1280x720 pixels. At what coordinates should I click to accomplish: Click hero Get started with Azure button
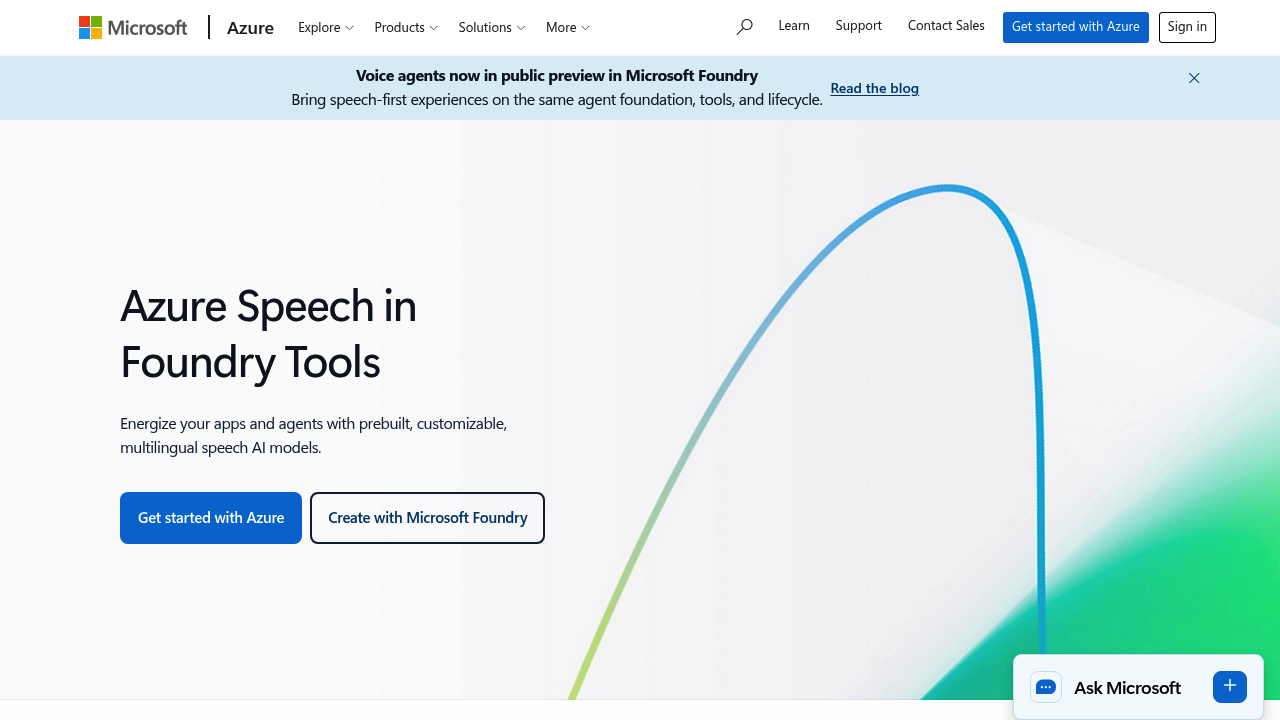(211, 518)
